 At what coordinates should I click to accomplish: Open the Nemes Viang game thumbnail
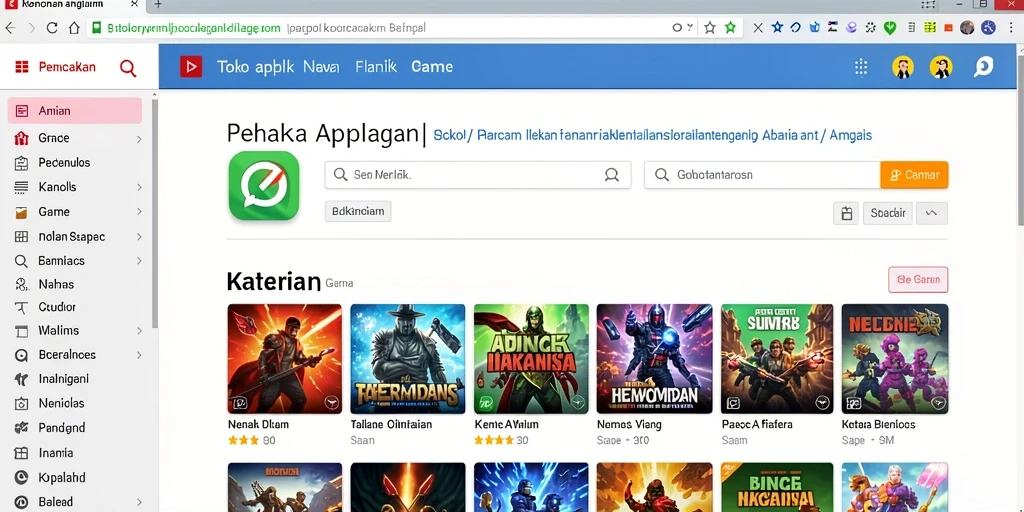tap(654, 359)
